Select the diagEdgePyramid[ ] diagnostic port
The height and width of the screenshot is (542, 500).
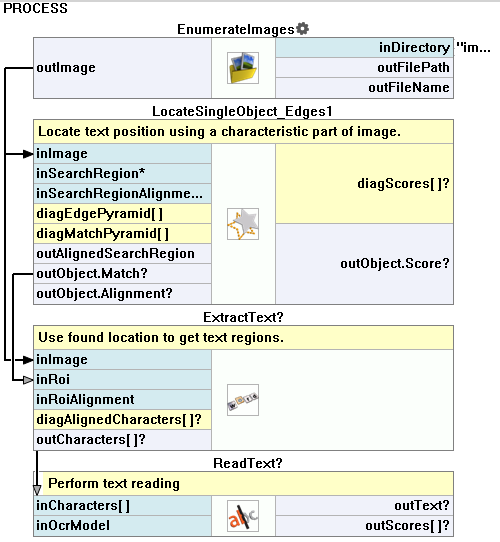click(122, 214)
